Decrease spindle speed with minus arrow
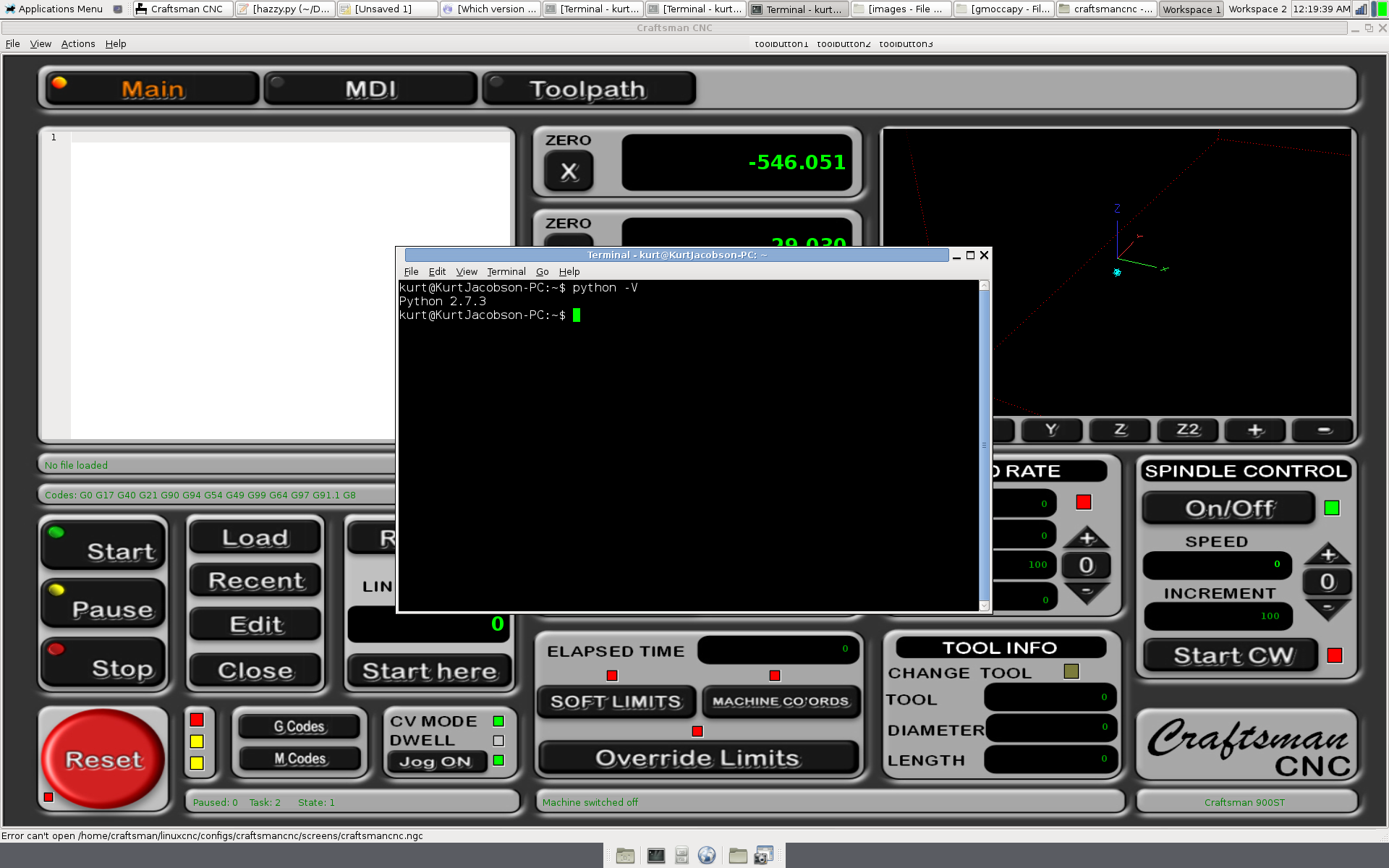Image resolution: width=1389 pixels, height=868 pixels. [1328, 609]
